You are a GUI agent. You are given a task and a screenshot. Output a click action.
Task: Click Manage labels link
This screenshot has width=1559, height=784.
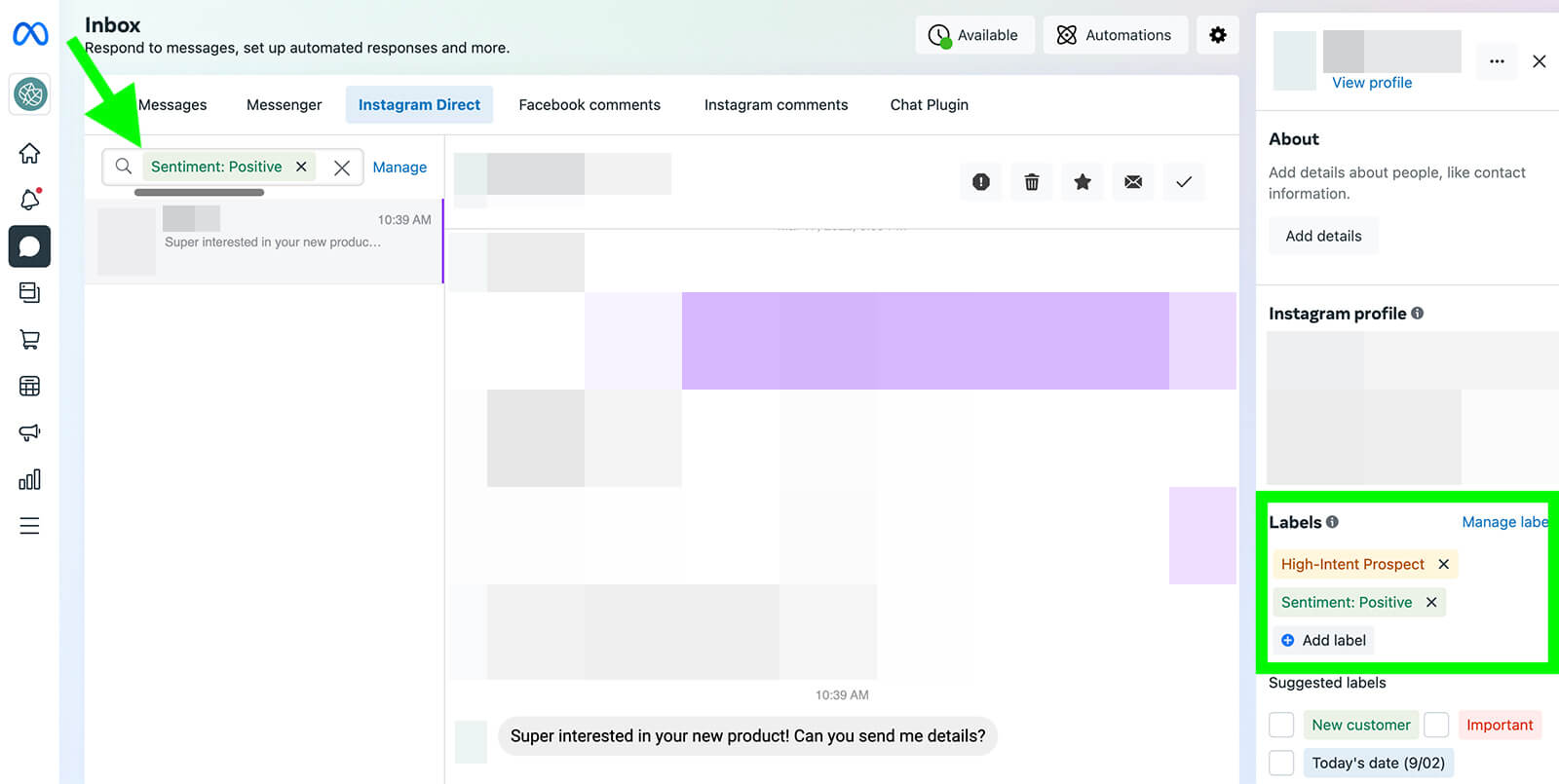coord(1504,522)
